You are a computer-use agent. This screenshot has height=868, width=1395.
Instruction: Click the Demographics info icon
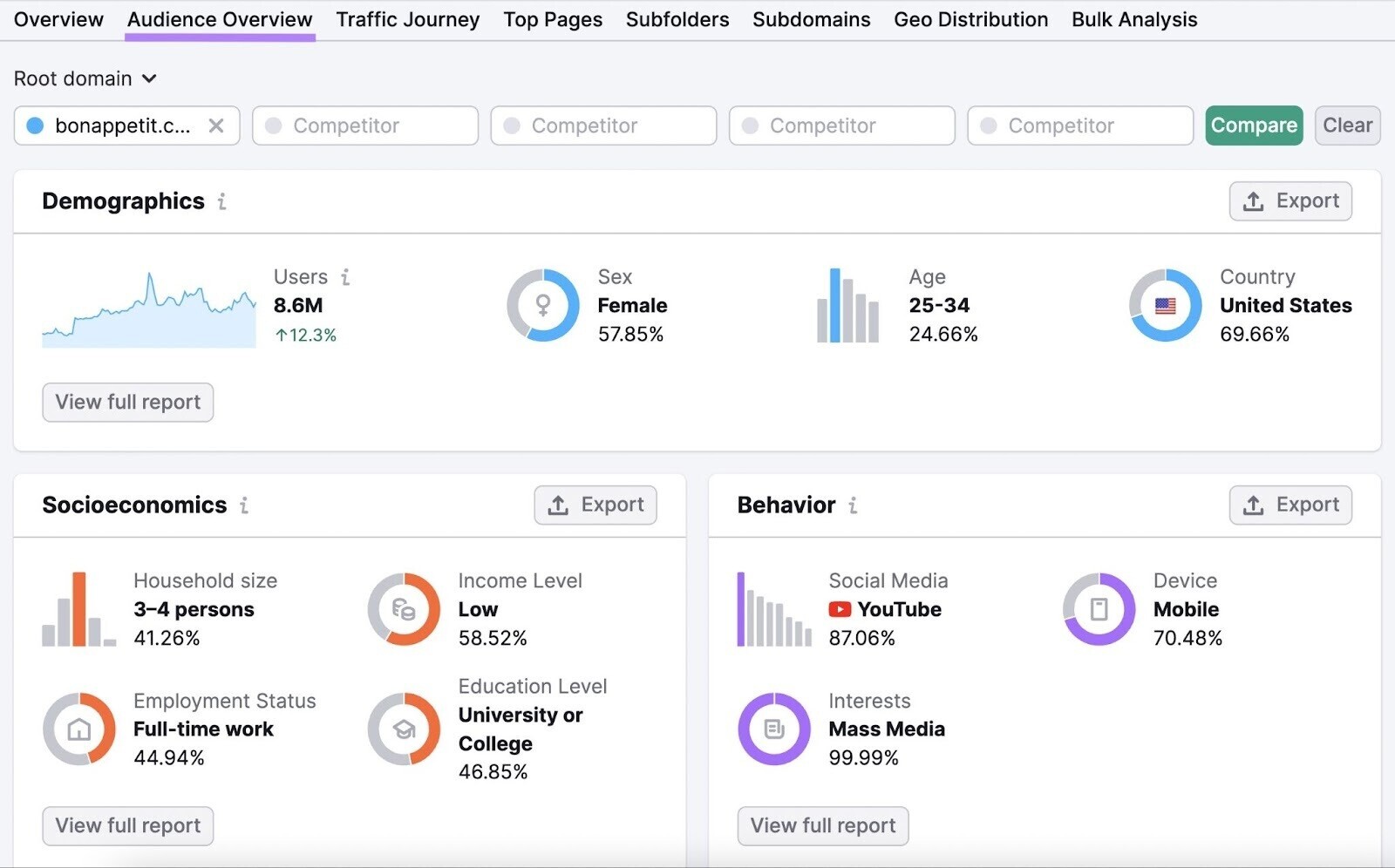coord(221,201)
